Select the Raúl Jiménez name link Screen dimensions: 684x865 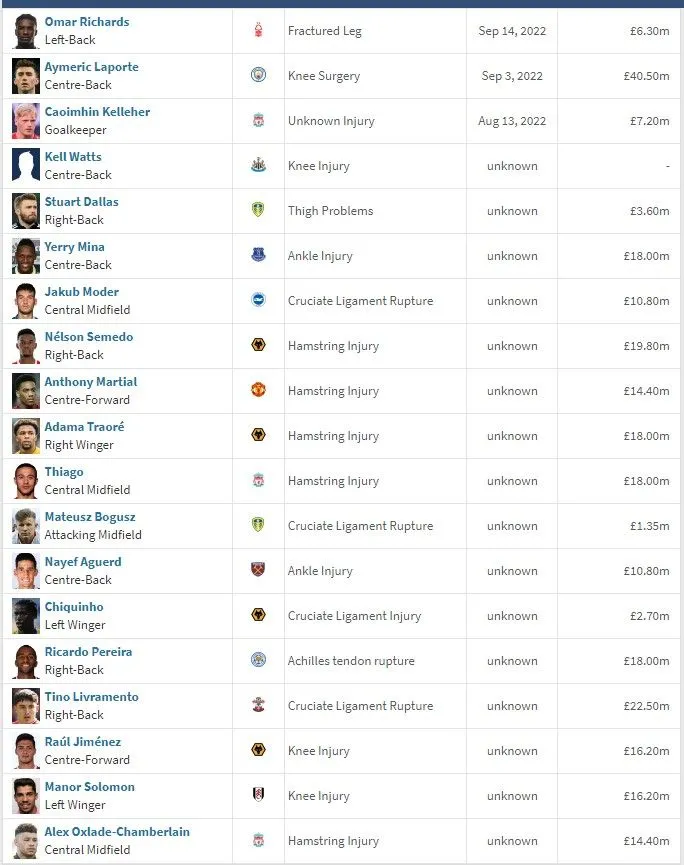[x=82, y=742]
